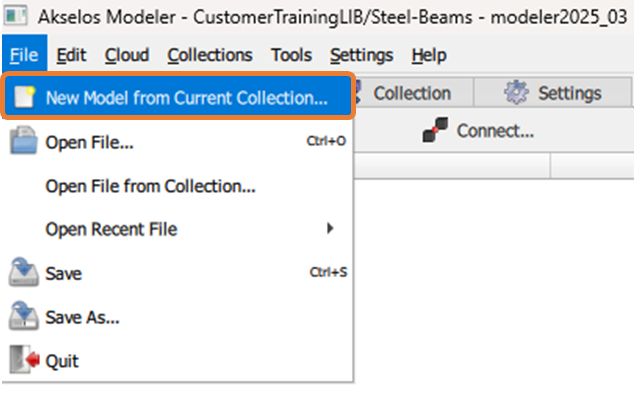Click the new model document icon
634x401 pixels.
pyautogui.click(x=24, y=97)
